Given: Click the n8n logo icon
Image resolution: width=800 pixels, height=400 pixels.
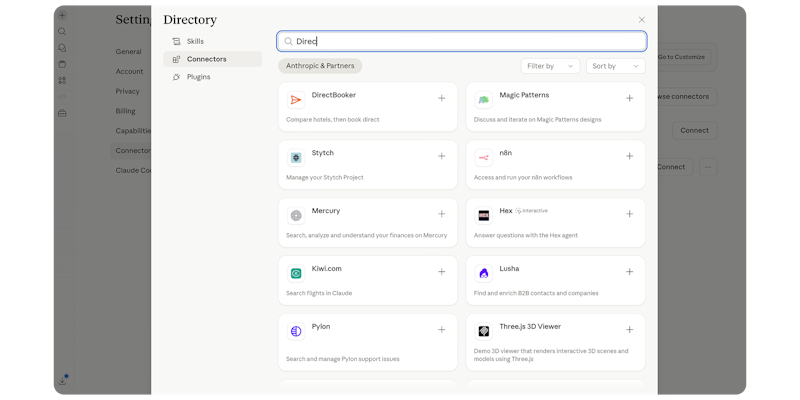Looking at the screenshot, I should pos(484,158).
